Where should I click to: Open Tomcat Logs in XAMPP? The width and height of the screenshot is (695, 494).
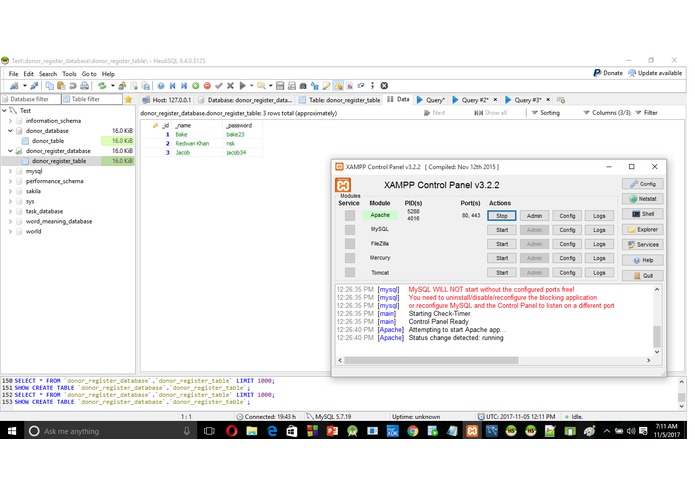[599, 273]
